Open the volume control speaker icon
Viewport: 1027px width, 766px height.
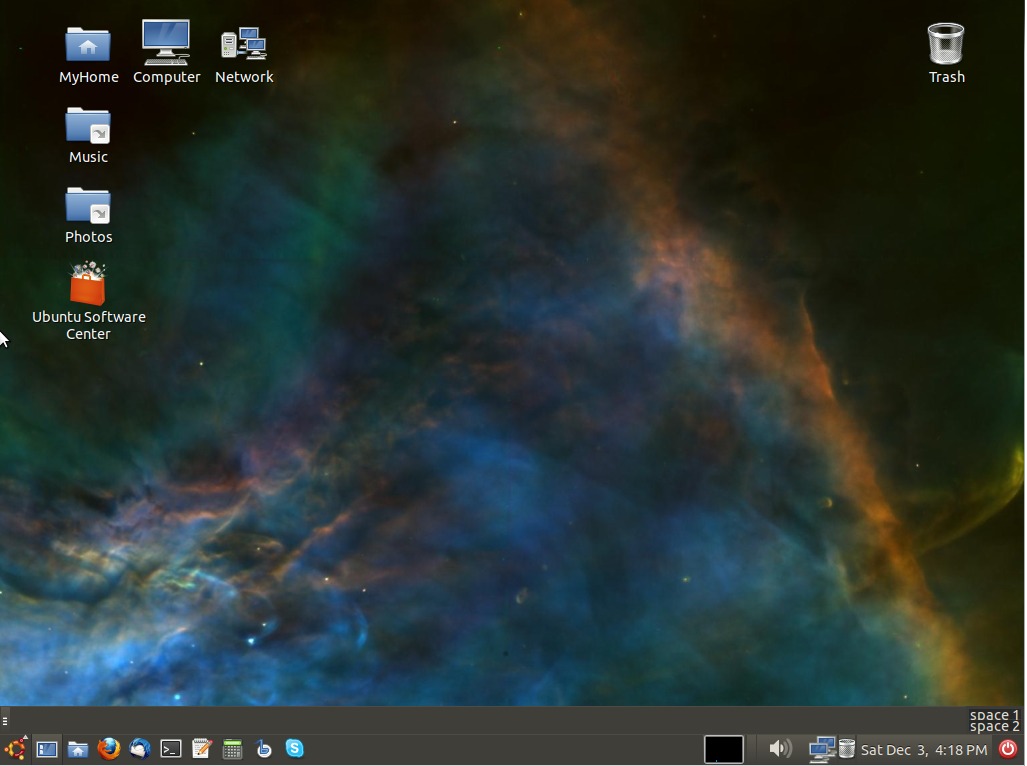pos(780,748)
